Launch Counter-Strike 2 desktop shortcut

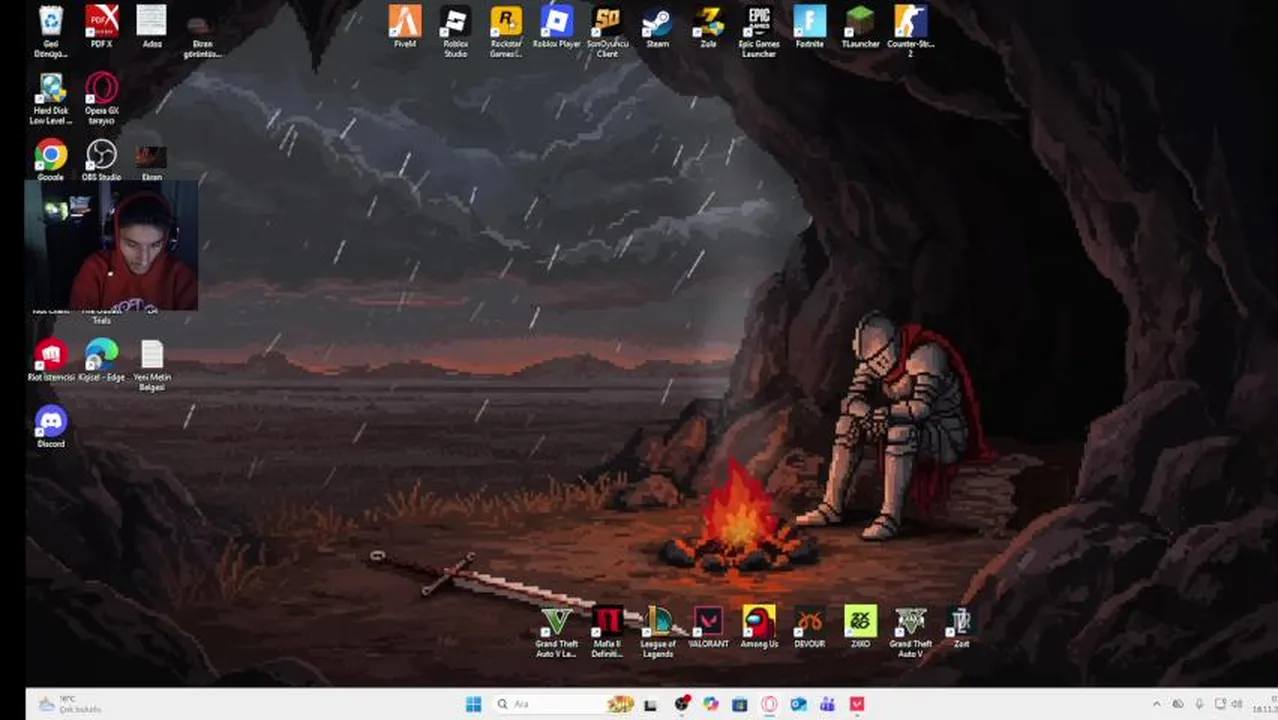[x=910, y=31]
